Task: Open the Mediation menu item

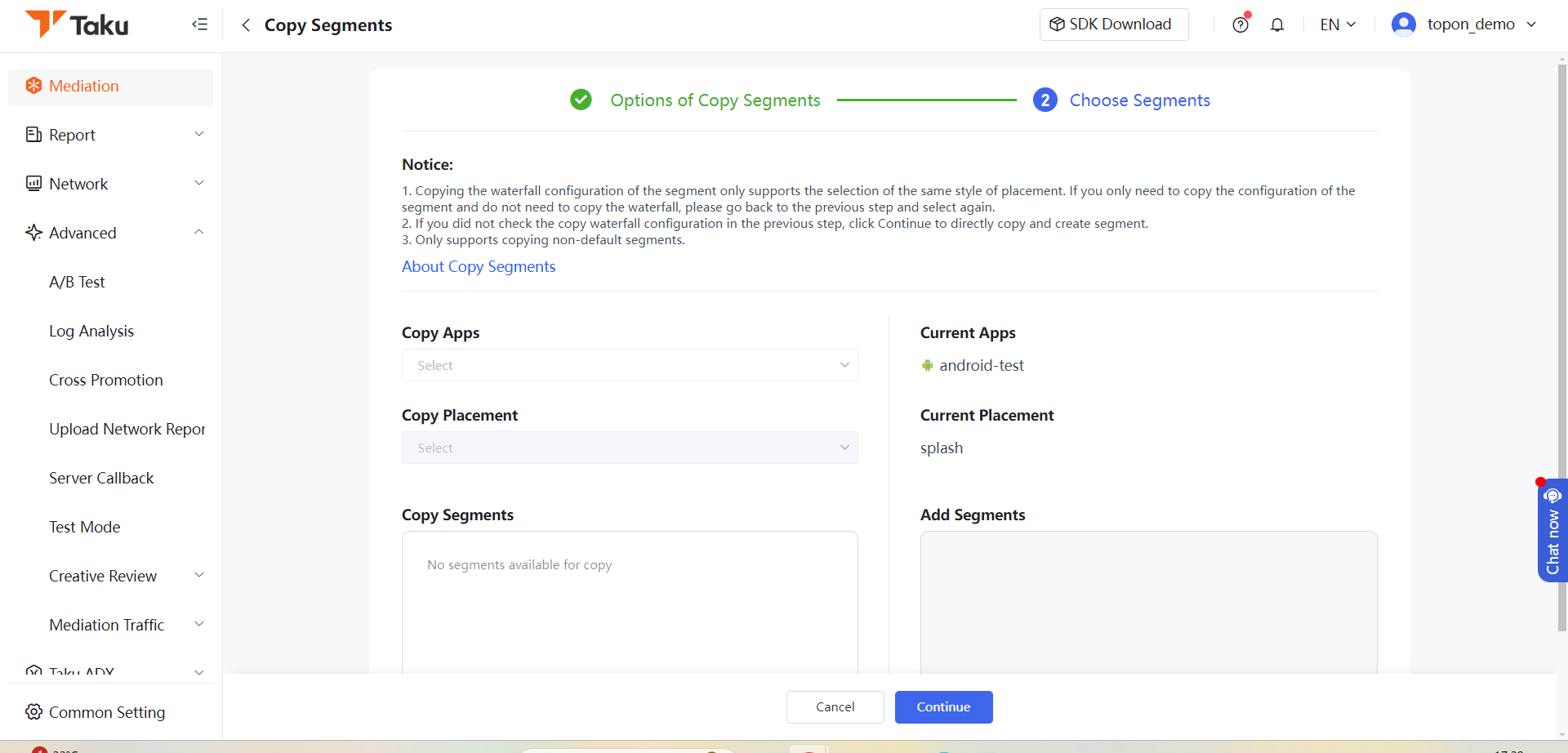Action: click(x=111, y=86)
